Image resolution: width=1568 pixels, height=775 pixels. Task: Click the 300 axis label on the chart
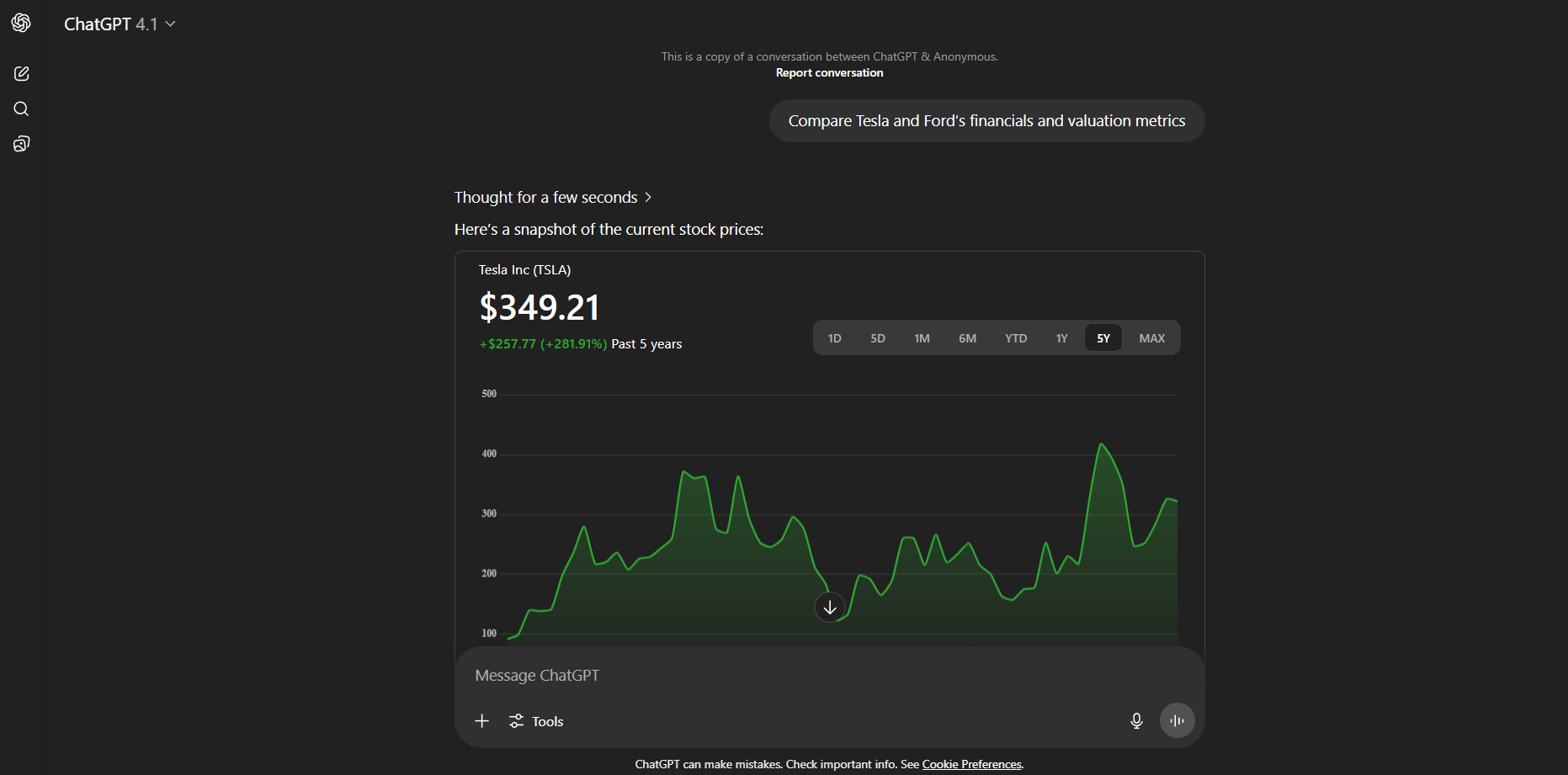coord(489,513)
